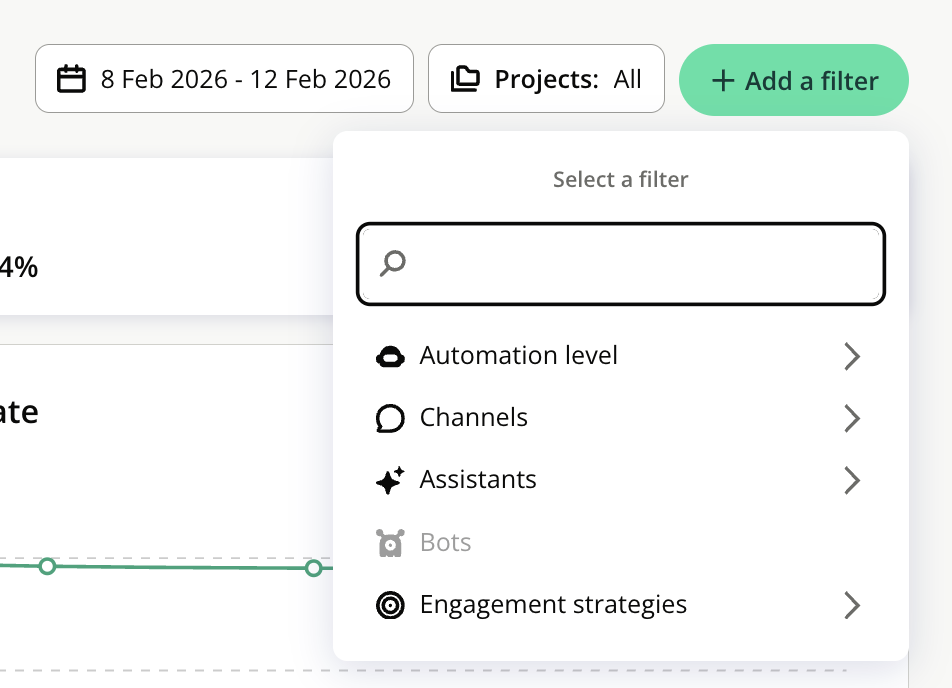
Task: Expand the Engagement strategies chevron arrow
Action: [x=851, y=605]
